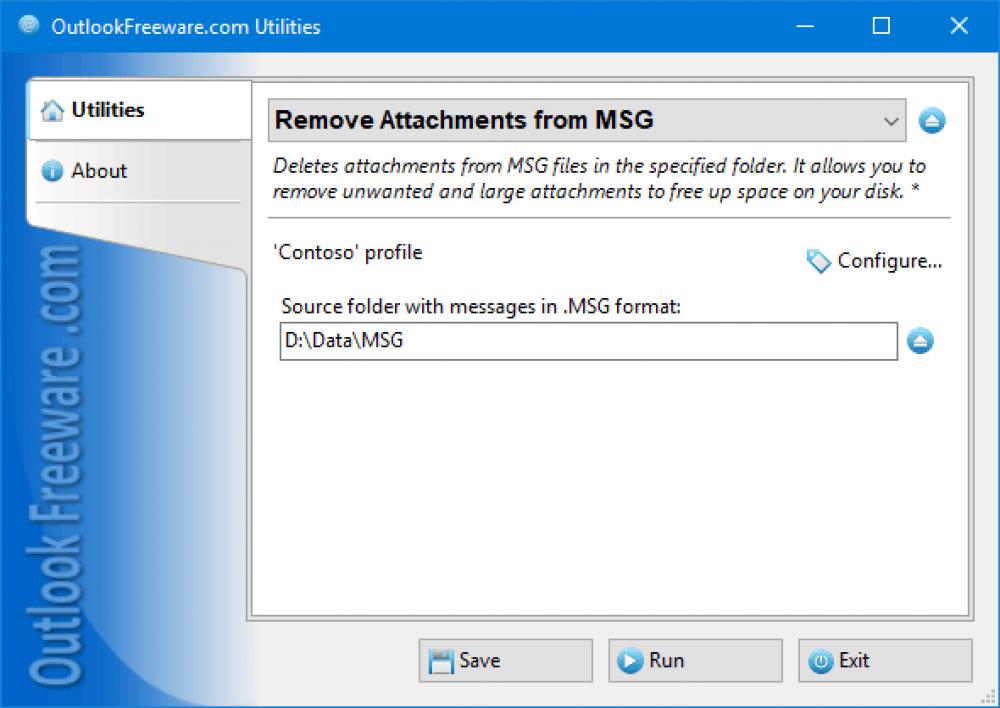1000x708 pixels.
Task: Click the application icon in the title bar
Action: [26, 26]
